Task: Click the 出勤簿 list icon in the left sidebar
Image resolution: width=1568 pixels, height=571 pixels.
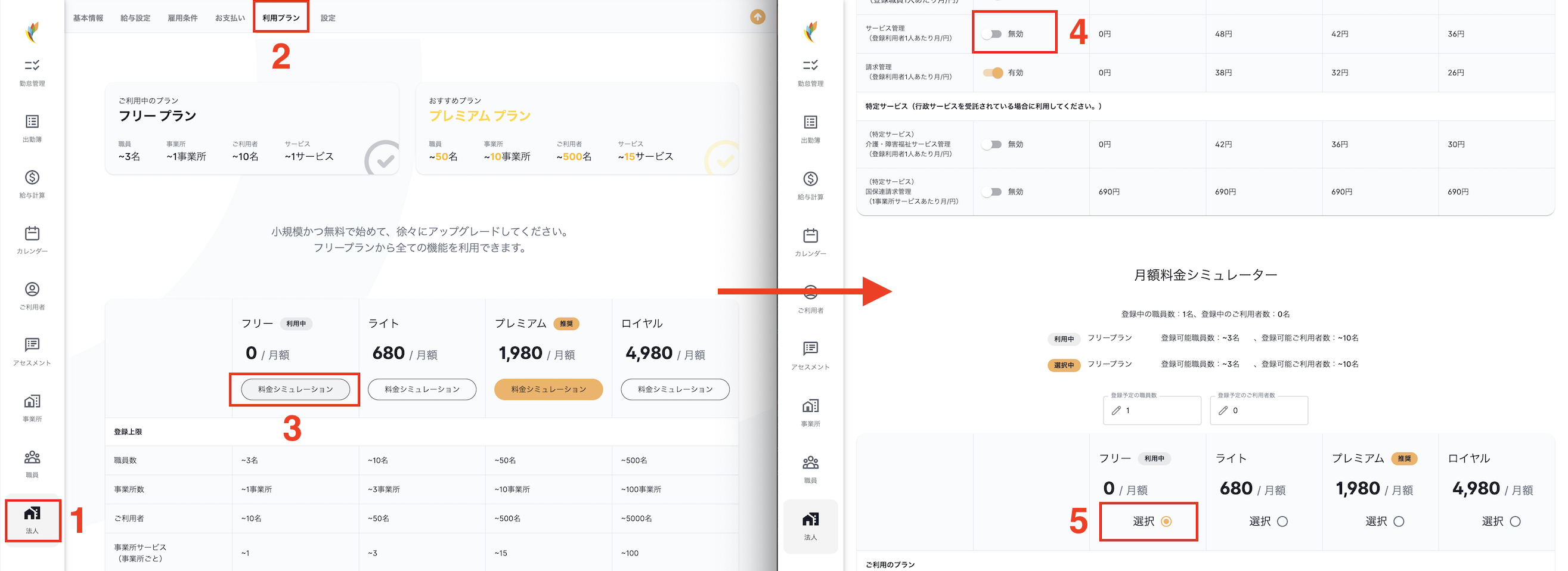Action: pos(32,127)
